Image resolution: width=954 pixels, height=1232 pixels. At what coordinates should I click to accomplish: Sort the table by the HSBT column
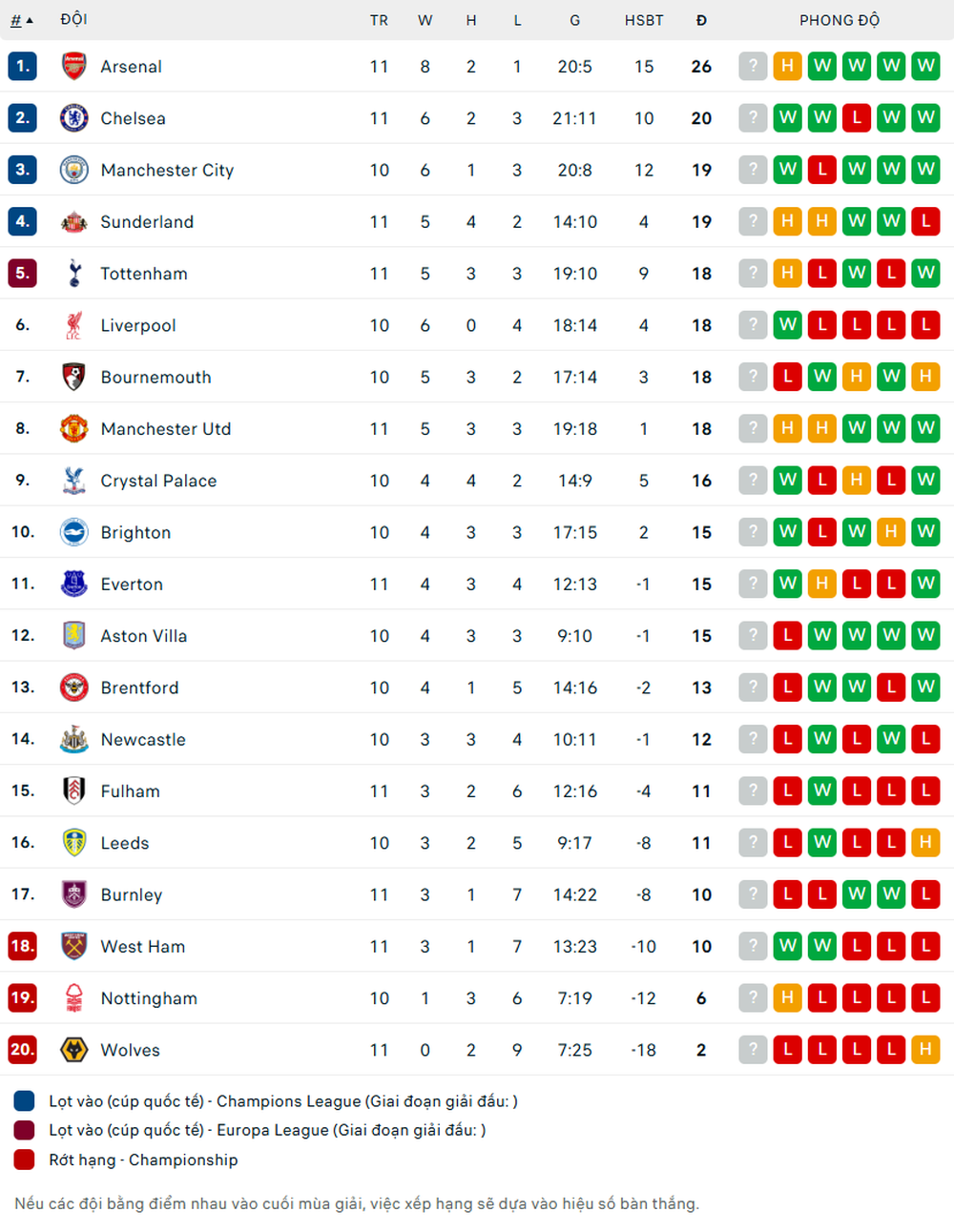tap(644, 20)
